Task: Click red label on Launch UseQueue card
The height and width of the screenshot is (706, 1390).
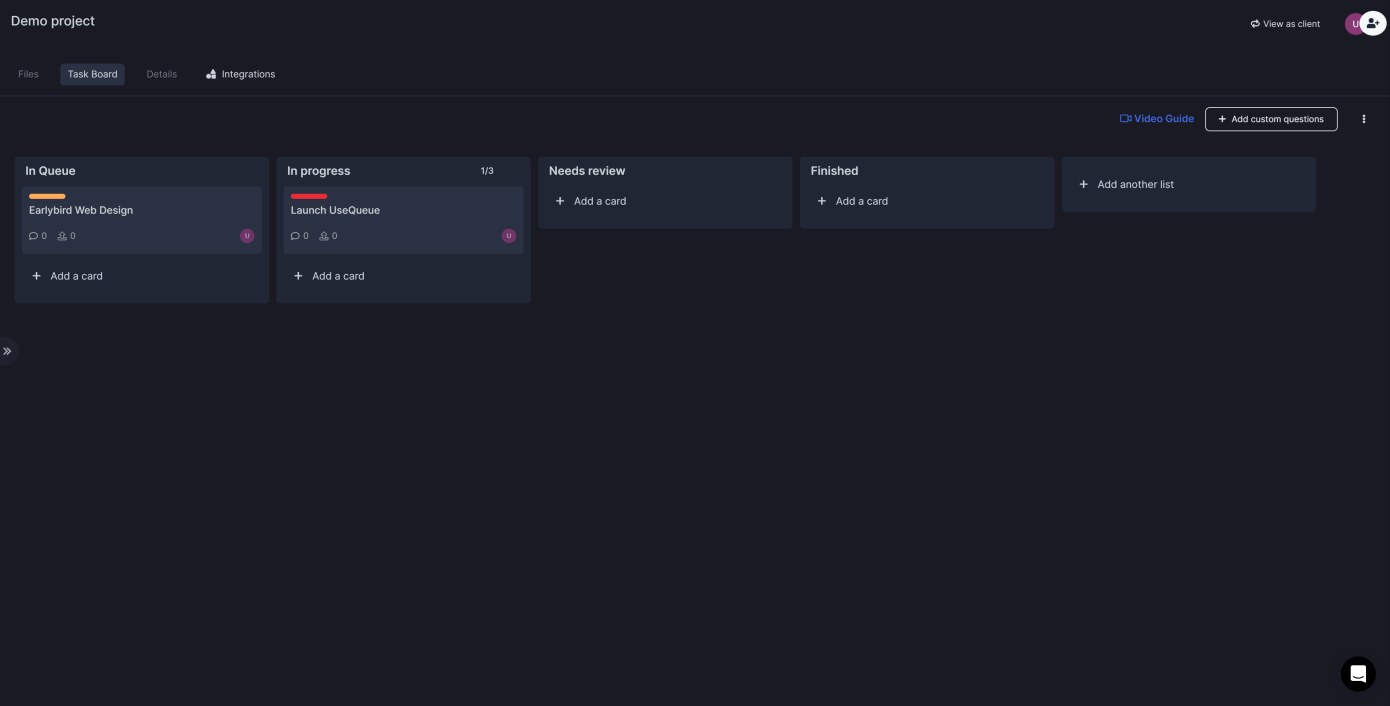Action: [308, 196]
